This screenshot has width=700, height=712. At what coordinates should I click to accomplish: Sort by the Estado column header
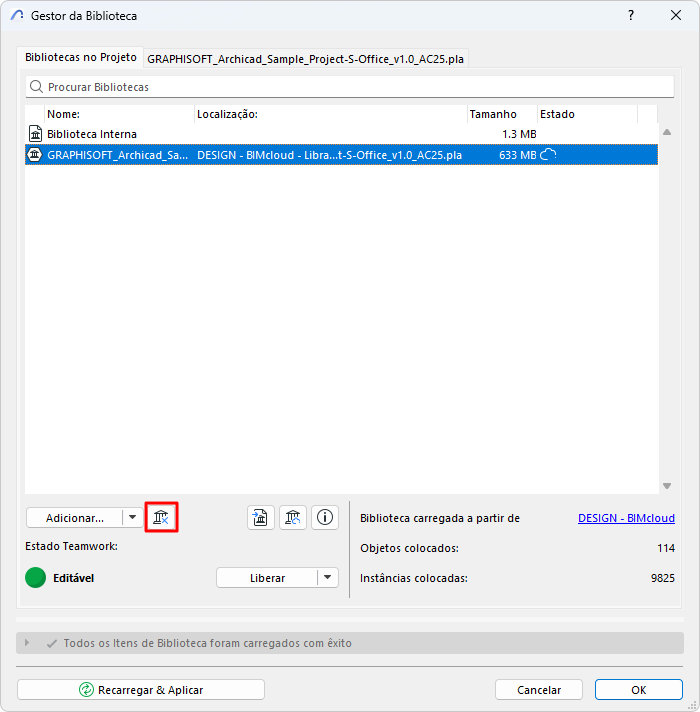click(x=588, y=114)
